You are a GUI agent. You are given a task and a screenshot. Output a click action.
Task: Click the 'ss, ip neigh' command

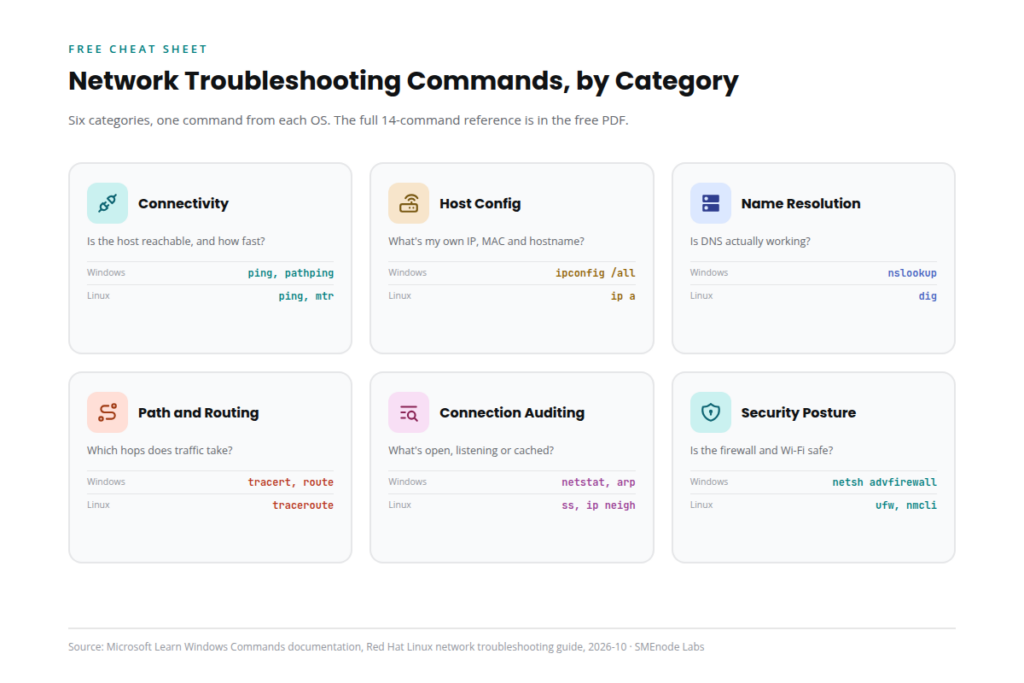click(x=598, y=505)
